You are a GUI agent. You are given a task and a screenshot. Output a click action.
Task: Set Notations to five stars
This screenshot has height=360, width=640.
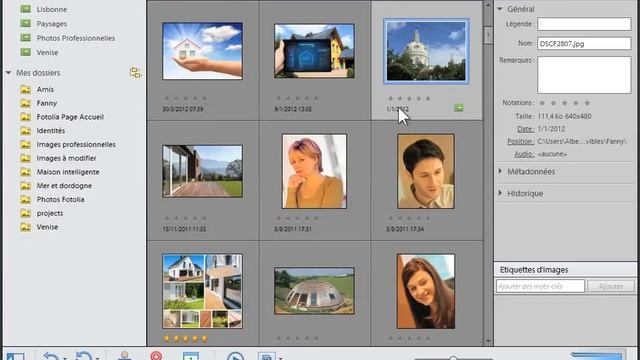(587, 103)
